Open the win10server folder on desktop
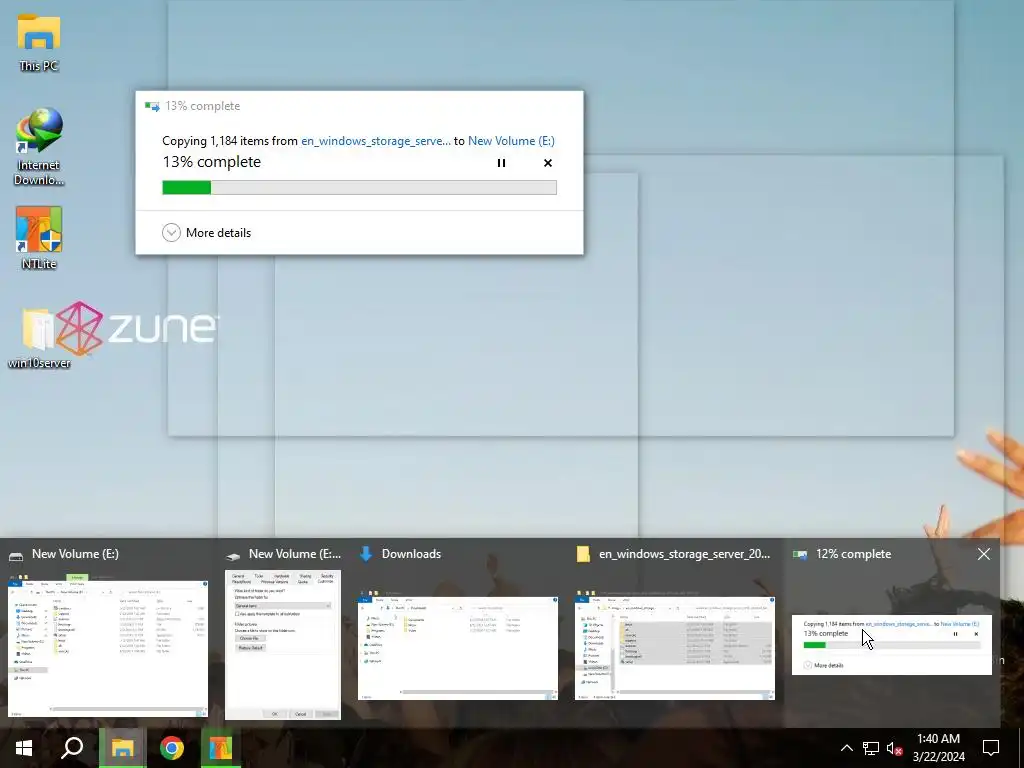 (x=39, y=338)
